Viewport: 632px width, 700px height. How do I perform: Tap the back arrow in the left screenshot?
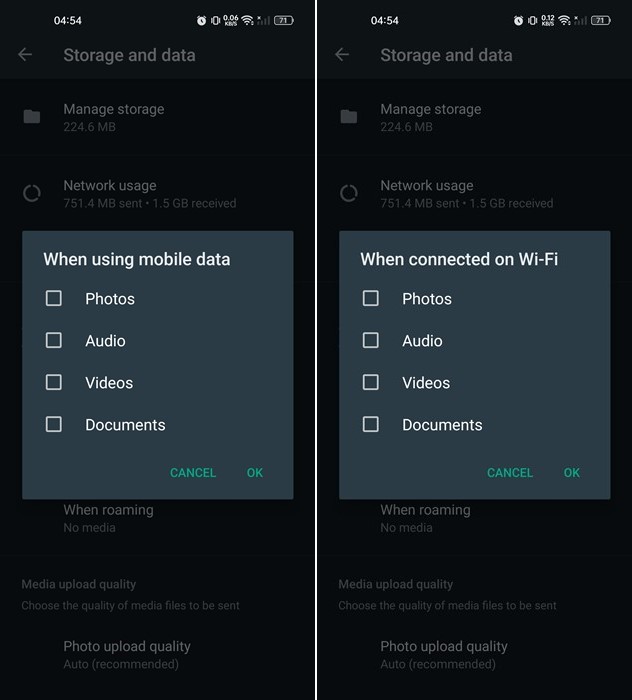click(x=26, y=55)
